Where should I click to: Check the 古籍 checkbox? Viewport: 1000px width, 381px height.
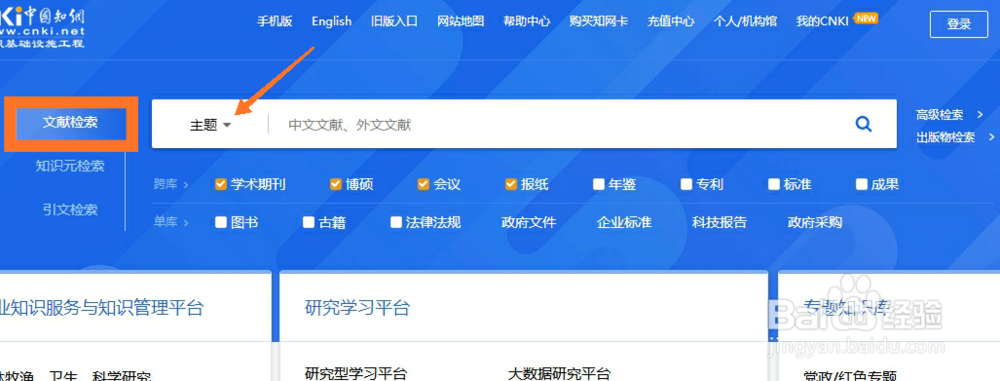[x=309, y=222]
